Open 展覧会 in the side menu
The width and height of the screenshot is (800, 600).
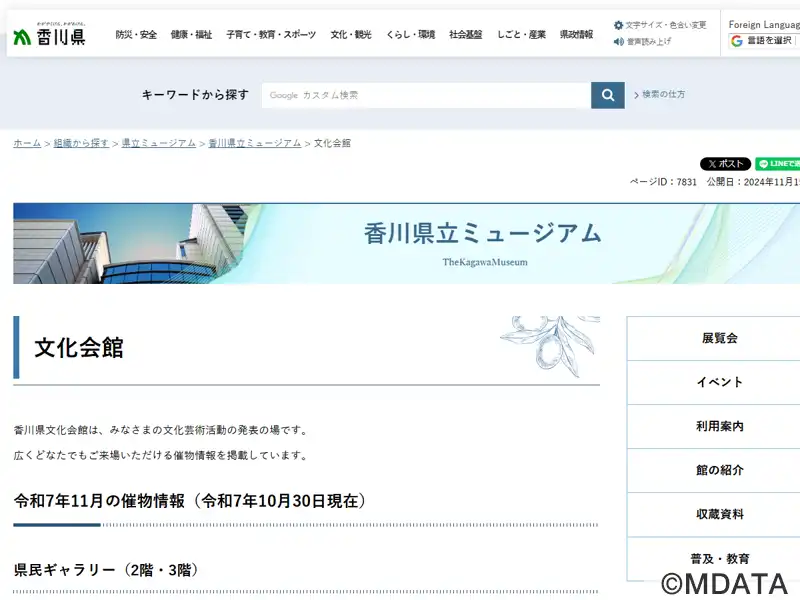[719, 338]
